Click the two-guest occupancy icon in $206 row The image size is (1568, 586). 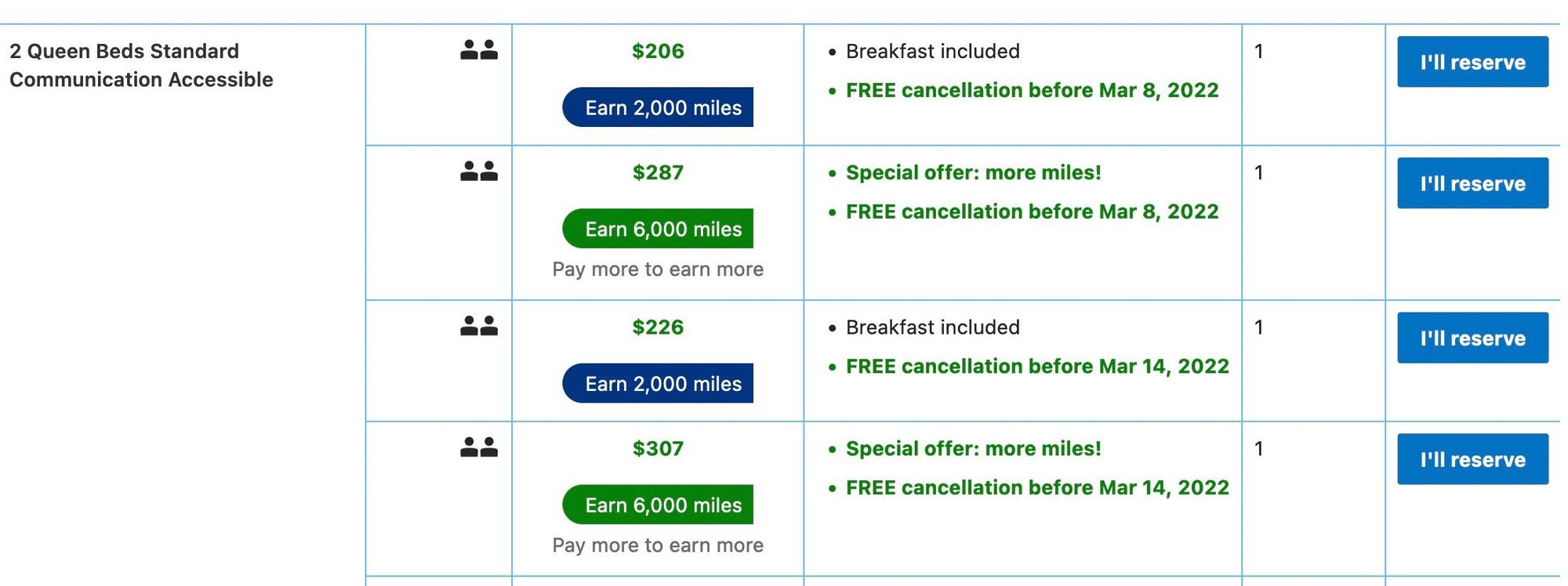479,50
